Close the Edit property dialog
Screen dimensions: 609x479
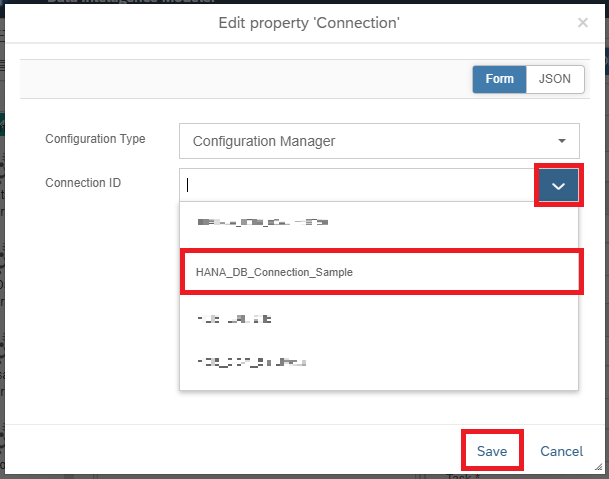(x=583, y=22)
